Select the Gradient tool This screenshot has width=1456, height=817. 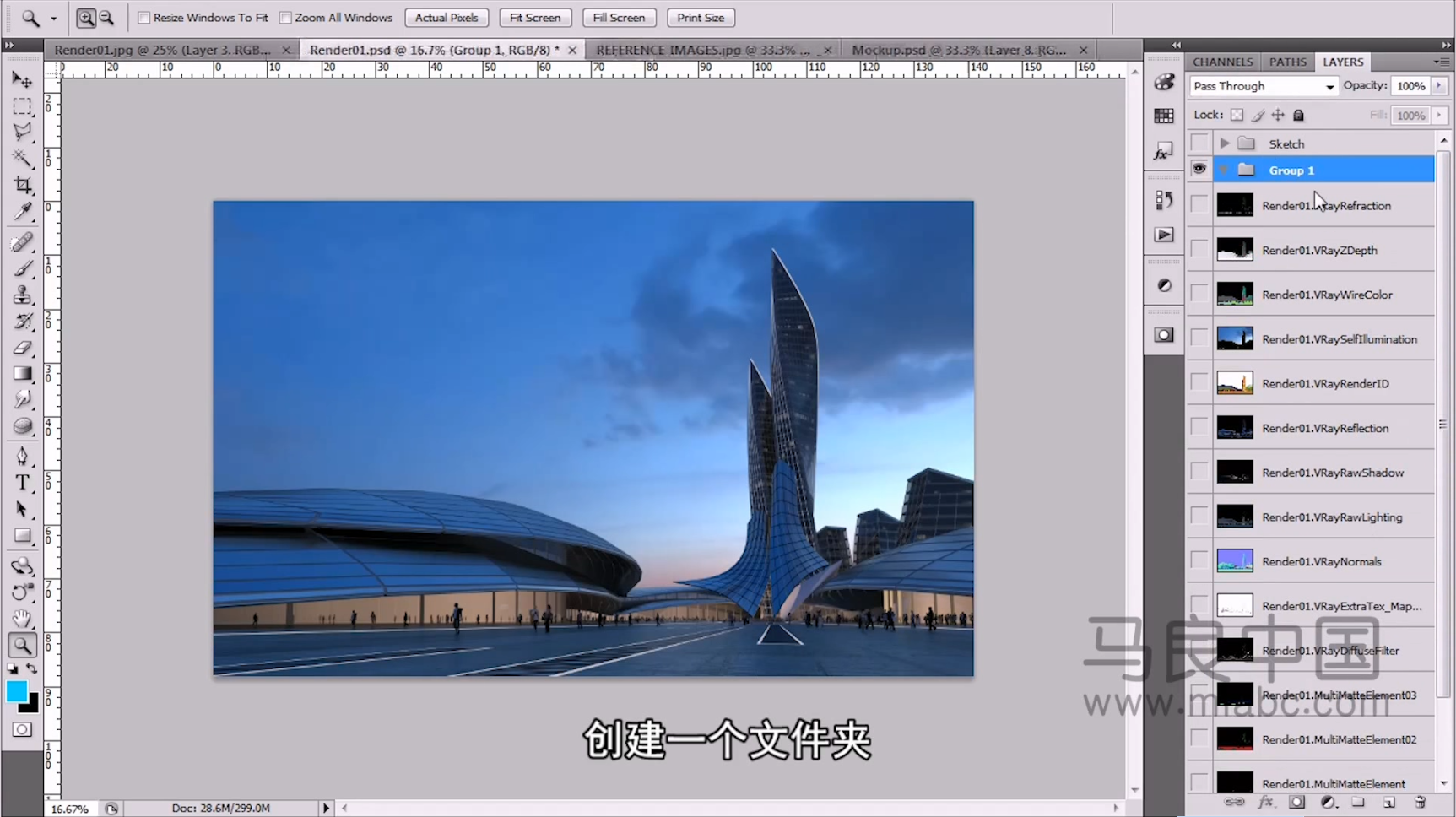point(22,374)
